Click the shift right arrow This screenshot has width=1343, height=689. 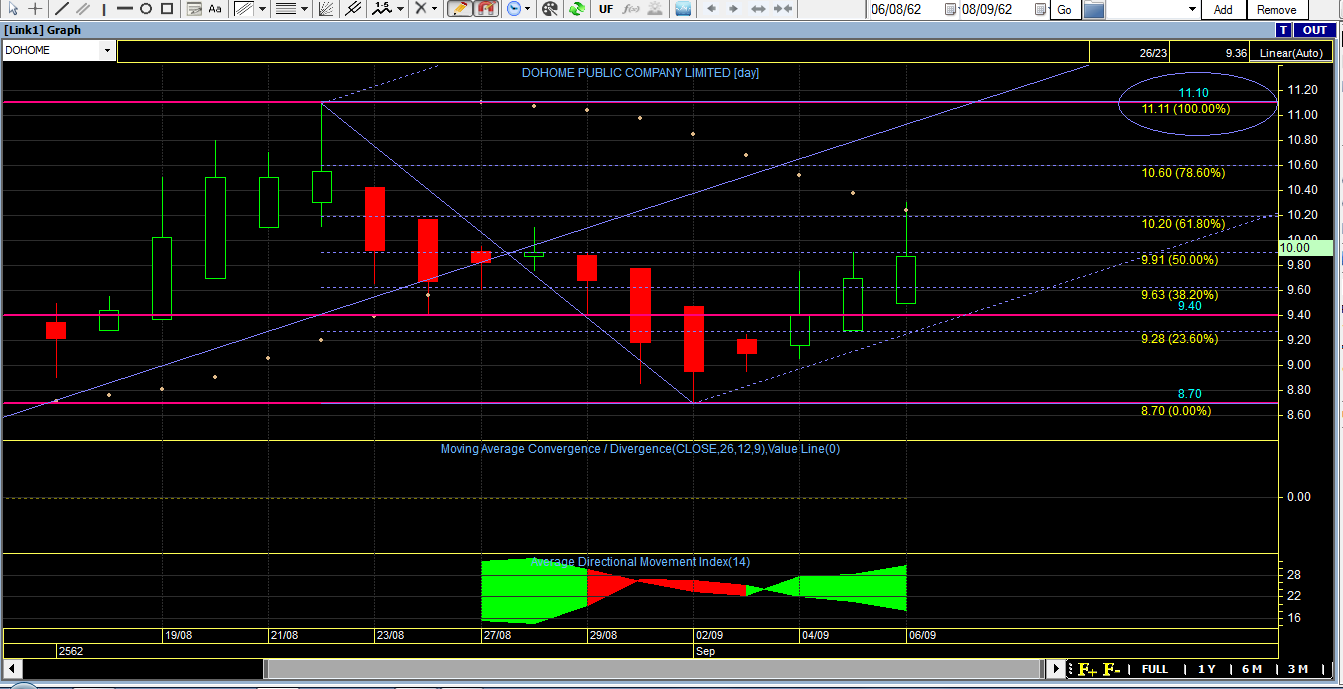[734, 9]
